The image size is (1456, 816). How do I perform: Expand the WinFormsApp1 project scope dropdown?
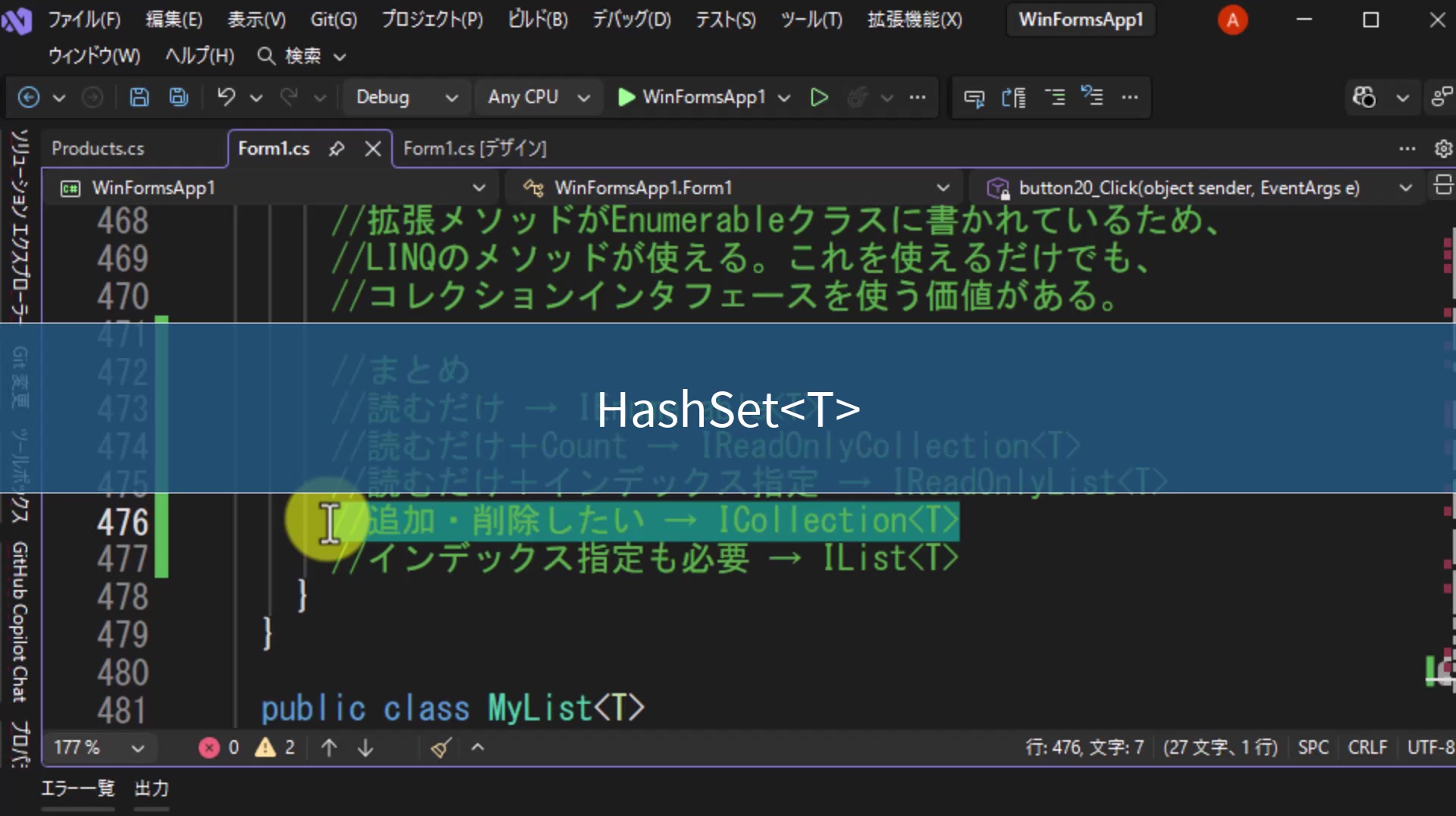[x=273, y=187]
